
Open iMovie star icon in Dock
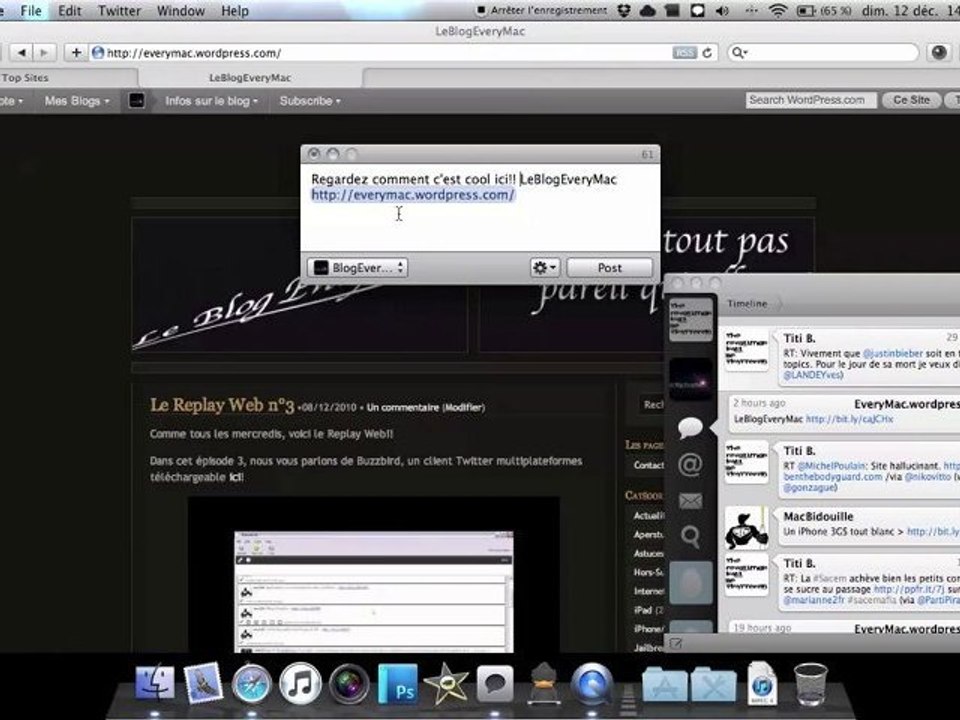pos(446,683)
